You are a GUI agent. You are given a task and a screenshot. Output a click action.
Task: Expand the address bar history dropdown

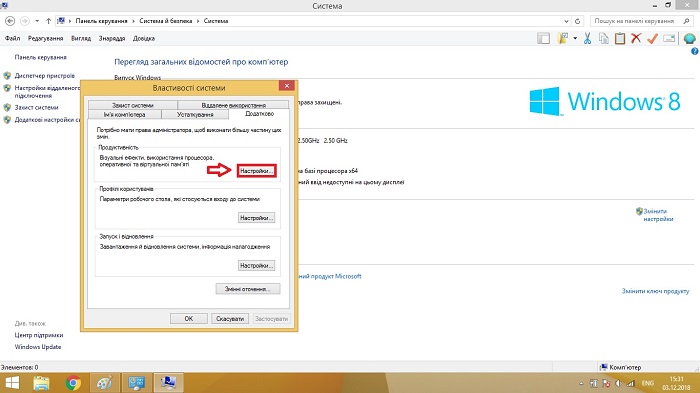(x=566, y=21)
